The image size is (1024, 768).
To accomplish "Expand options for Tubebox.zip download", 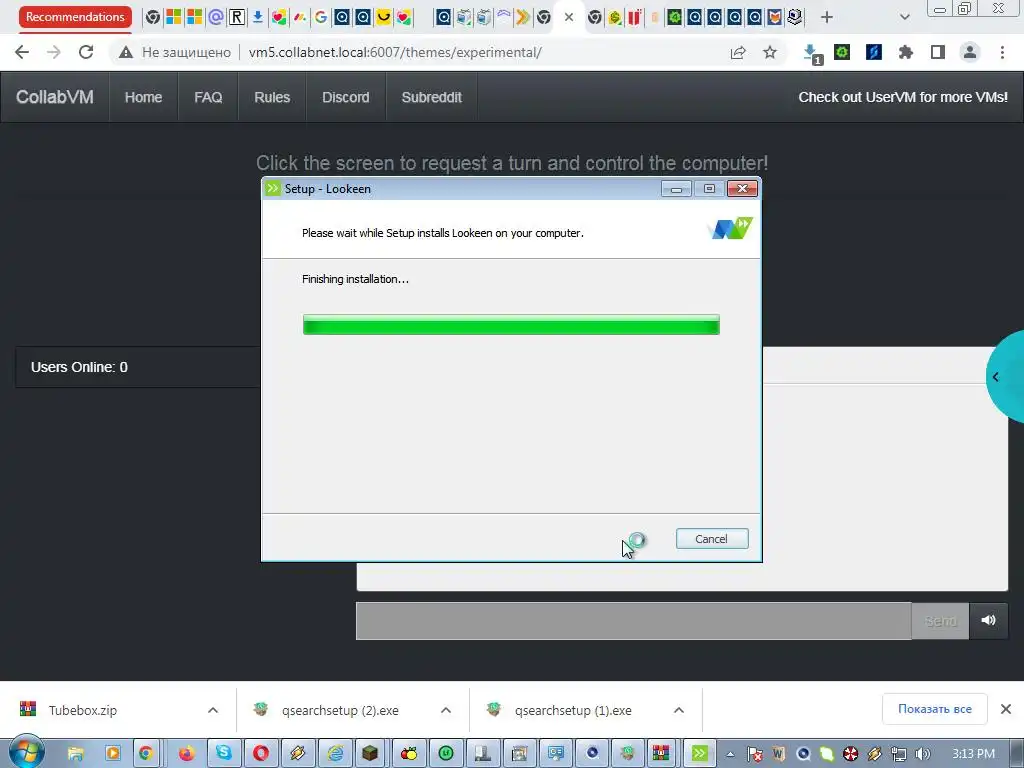I will click(213, 710).
